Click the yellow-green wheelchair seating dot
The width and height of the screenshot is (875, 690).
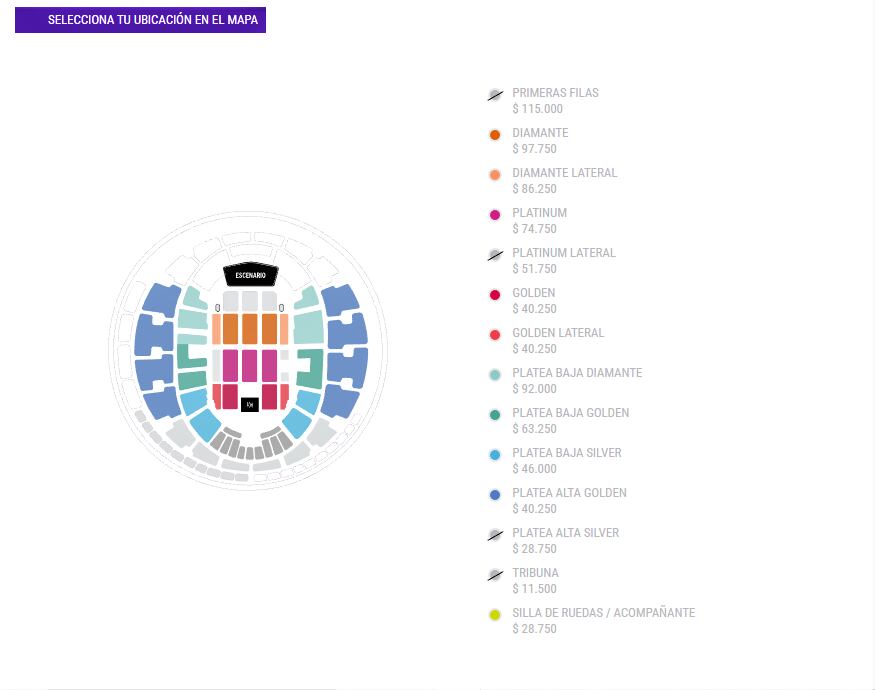click(x=494, y=615)
